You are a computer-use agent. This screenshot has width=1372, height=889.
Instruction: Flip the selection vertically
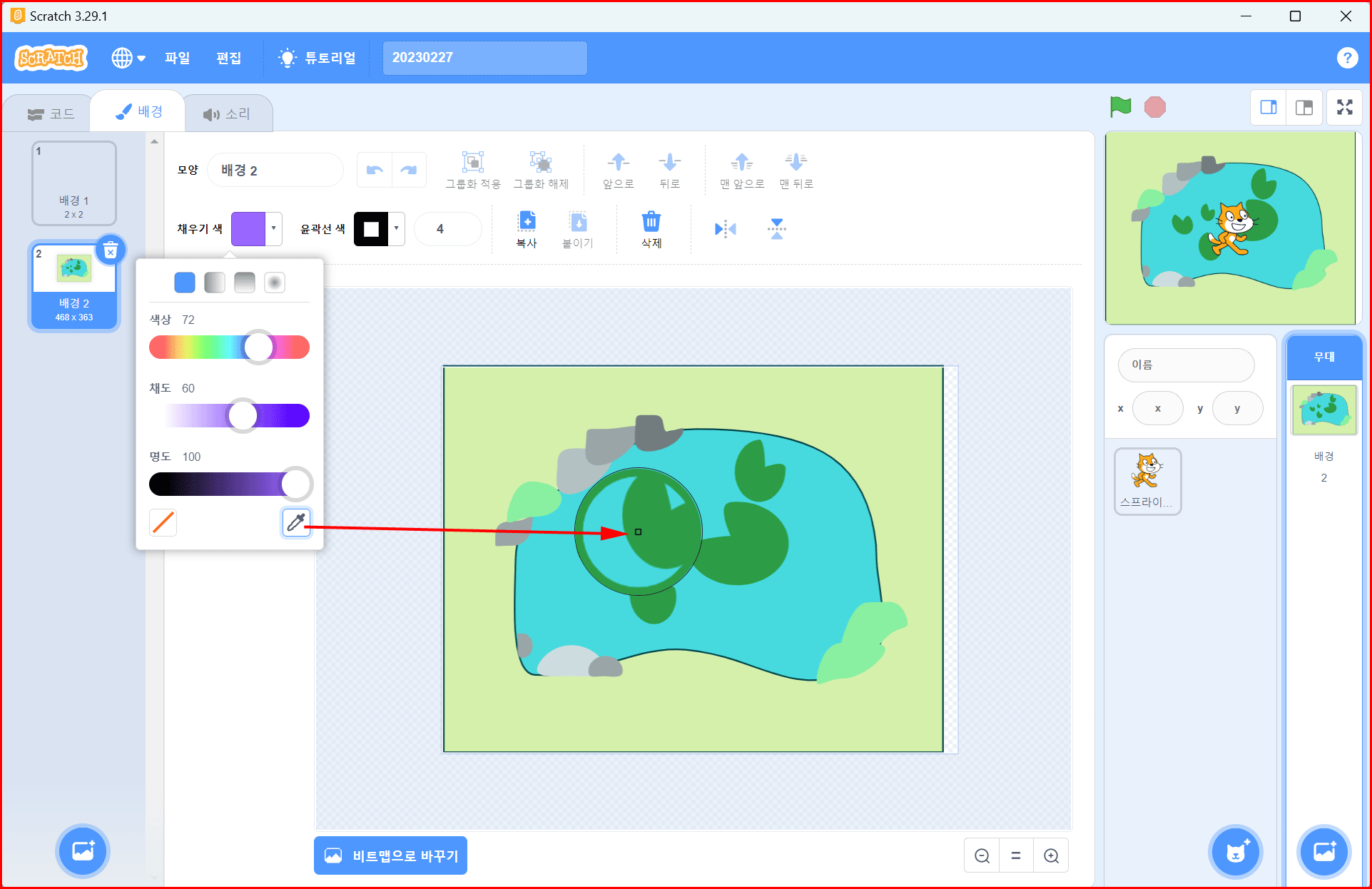tap(776, 229)
